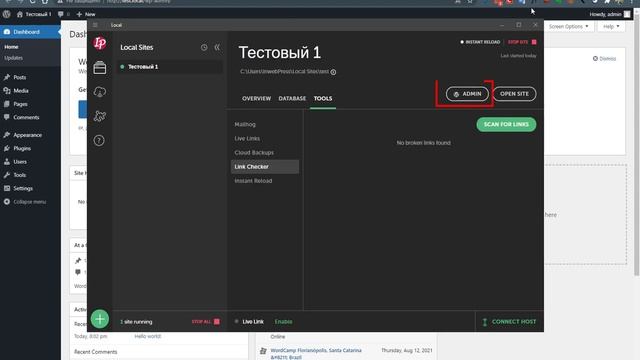Collapse the WordPress admin menu

25,202
